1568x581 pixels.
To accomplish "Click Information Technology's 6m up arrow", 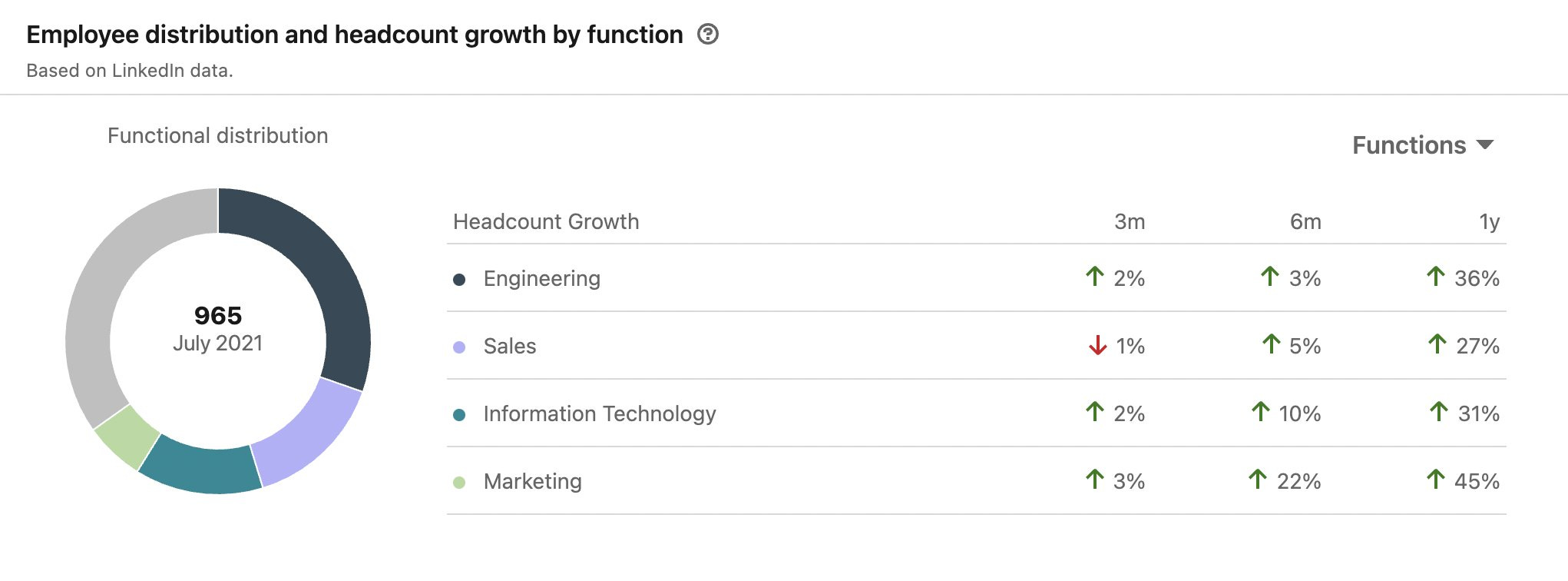I will pyautogui.click(x=1260, y=412).
